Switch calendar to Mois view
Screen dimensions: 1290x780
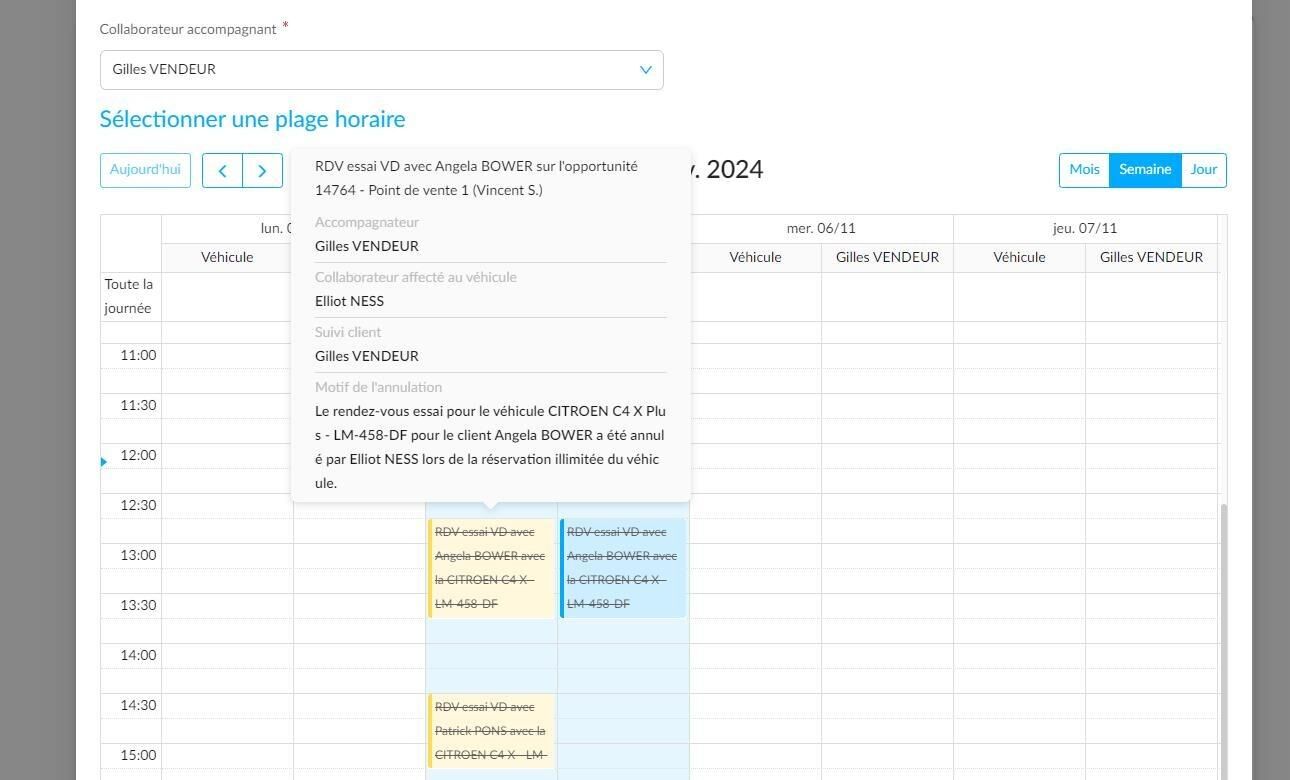[1084, 170]
